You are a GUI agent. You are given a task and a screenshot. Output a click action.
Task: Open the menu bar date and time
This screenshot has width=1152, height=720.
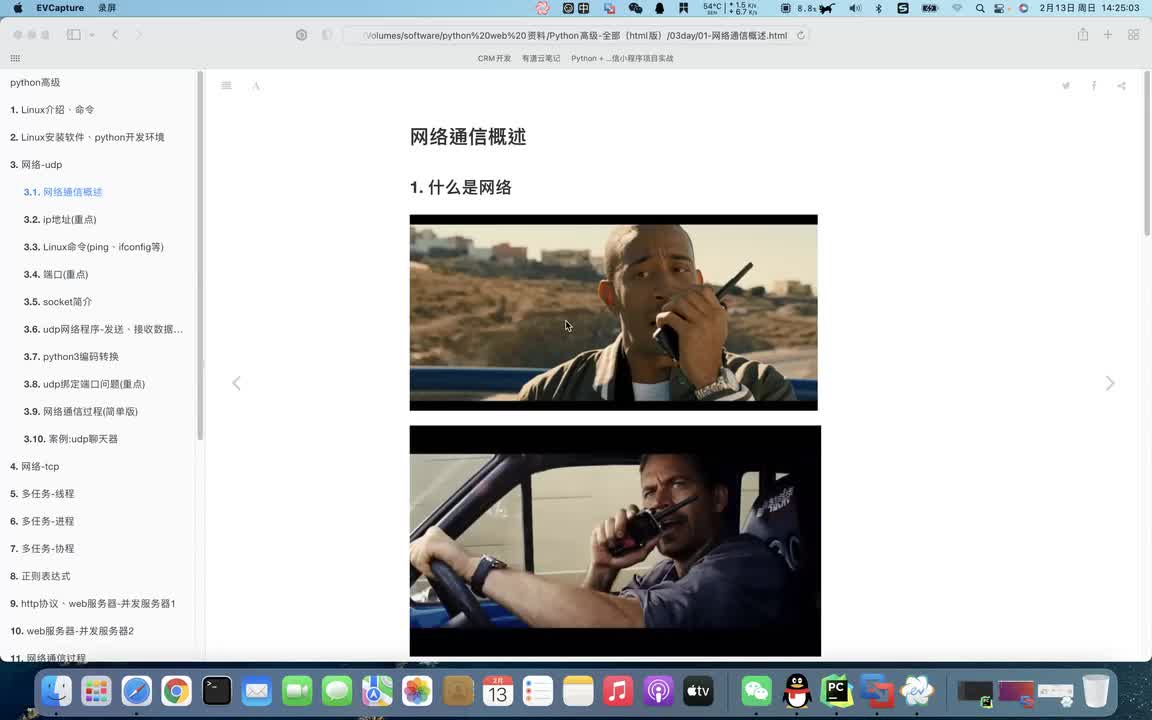[1090, 8]
